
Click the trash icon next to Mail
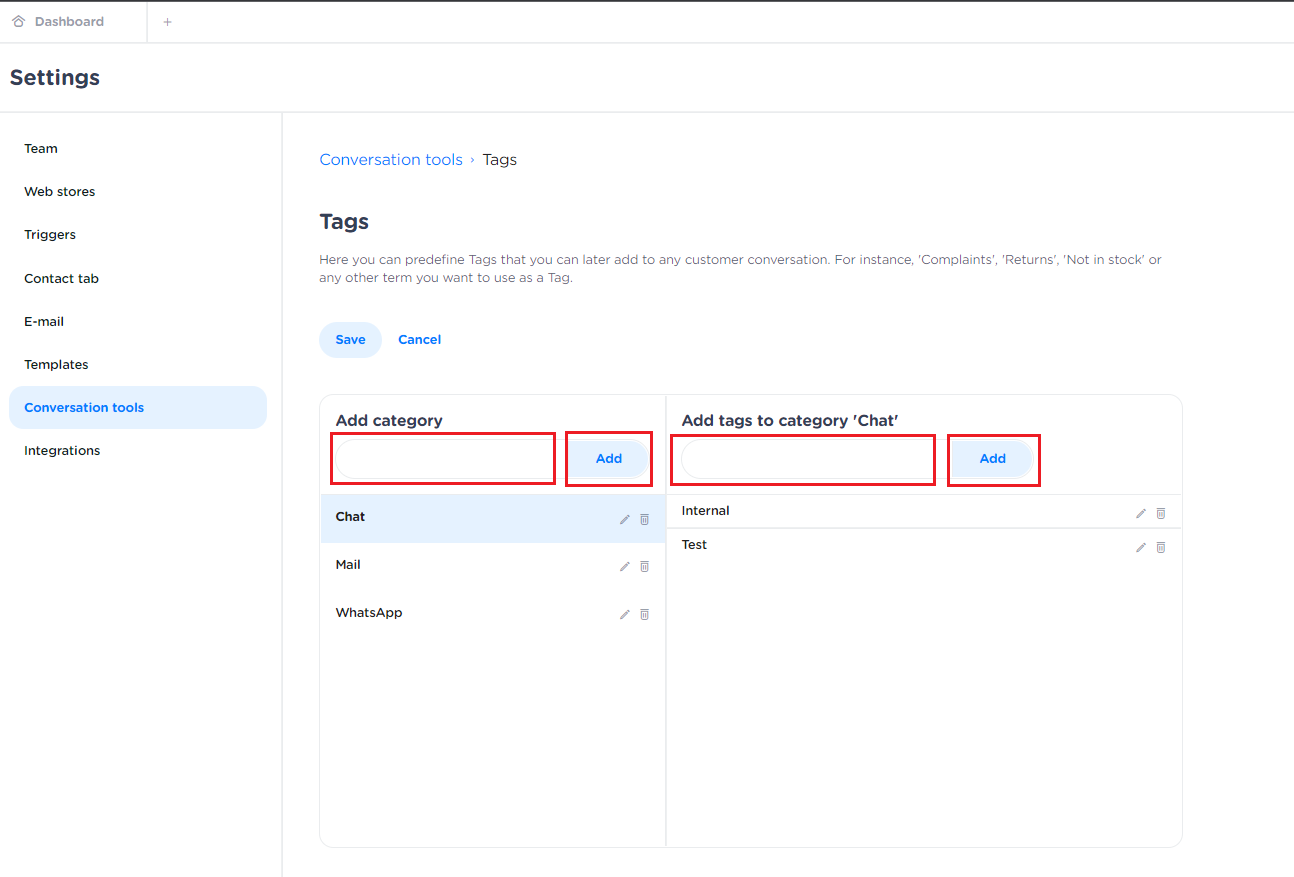coord(644,566)
